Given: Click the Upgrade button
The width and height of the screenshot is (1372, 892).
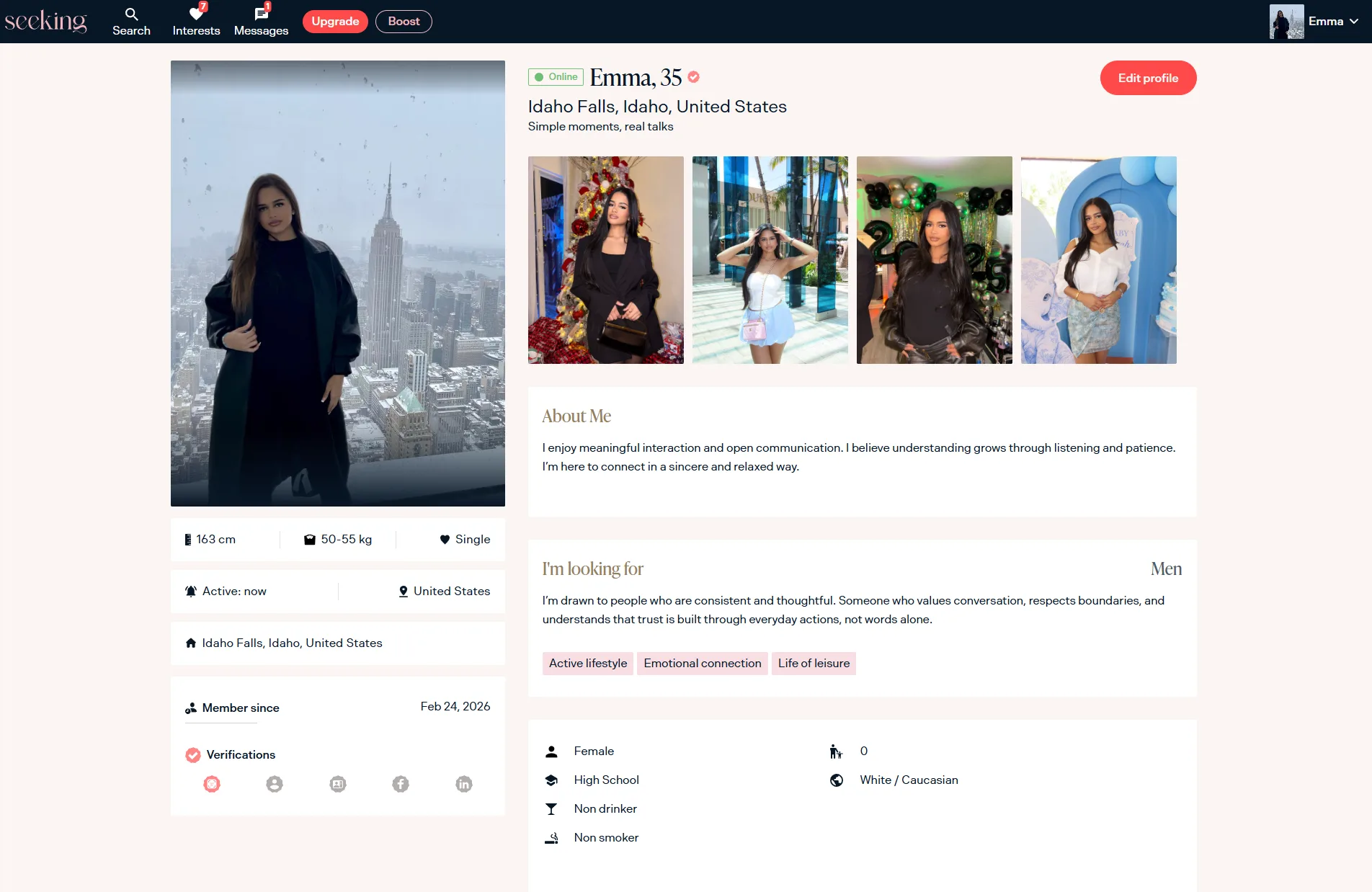Looking at the screenshot, I should [335, 22].
